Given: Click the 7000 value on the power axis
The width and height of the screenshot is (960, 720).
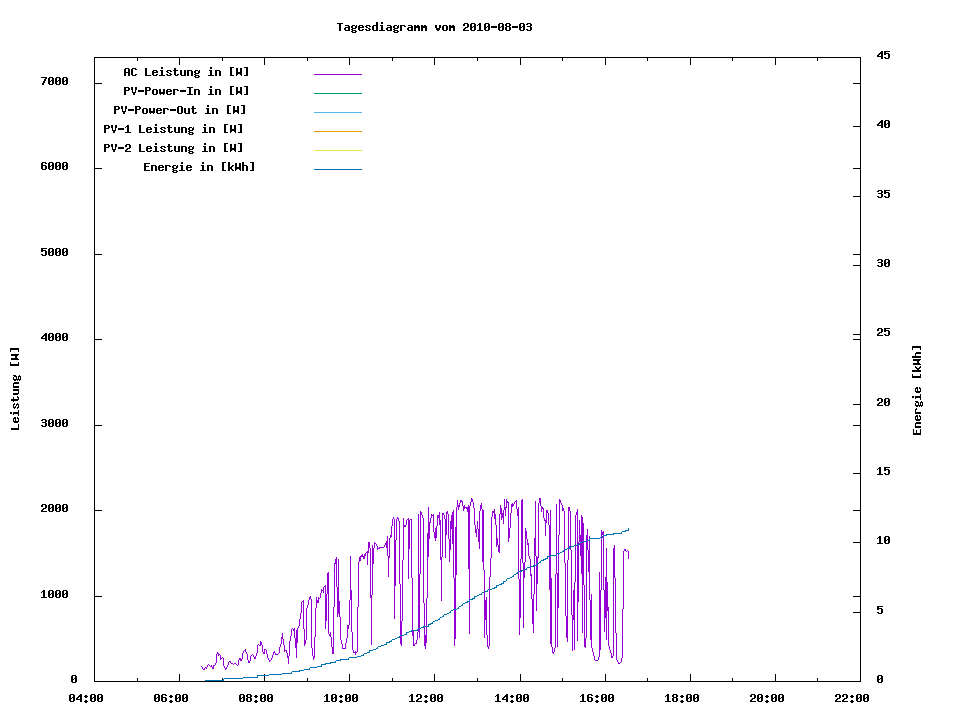Looking at the screenshot, I should (54, 81).
